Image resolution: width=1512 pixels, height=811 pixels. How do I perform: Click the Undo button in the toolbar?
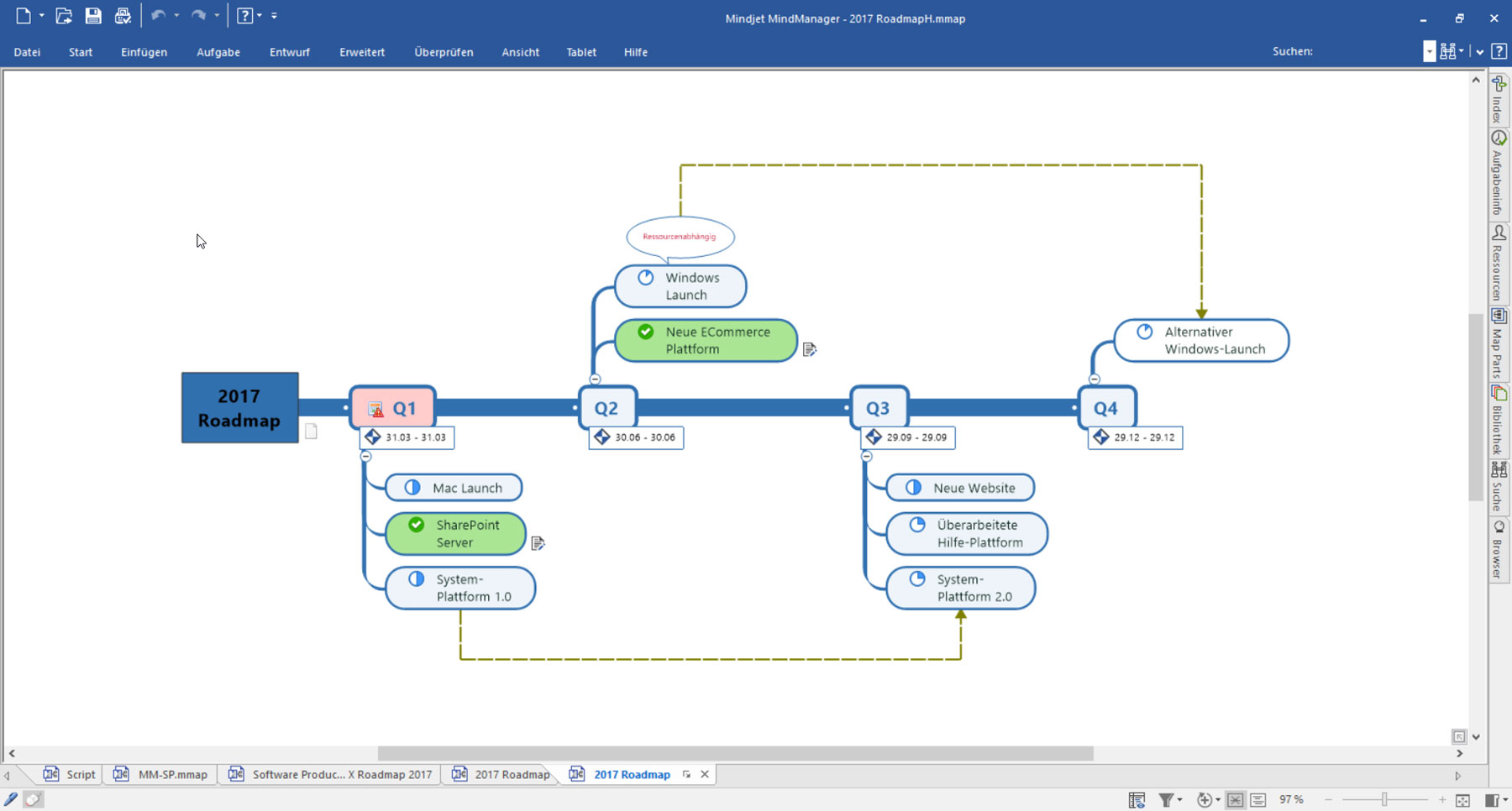click(160, 15)
